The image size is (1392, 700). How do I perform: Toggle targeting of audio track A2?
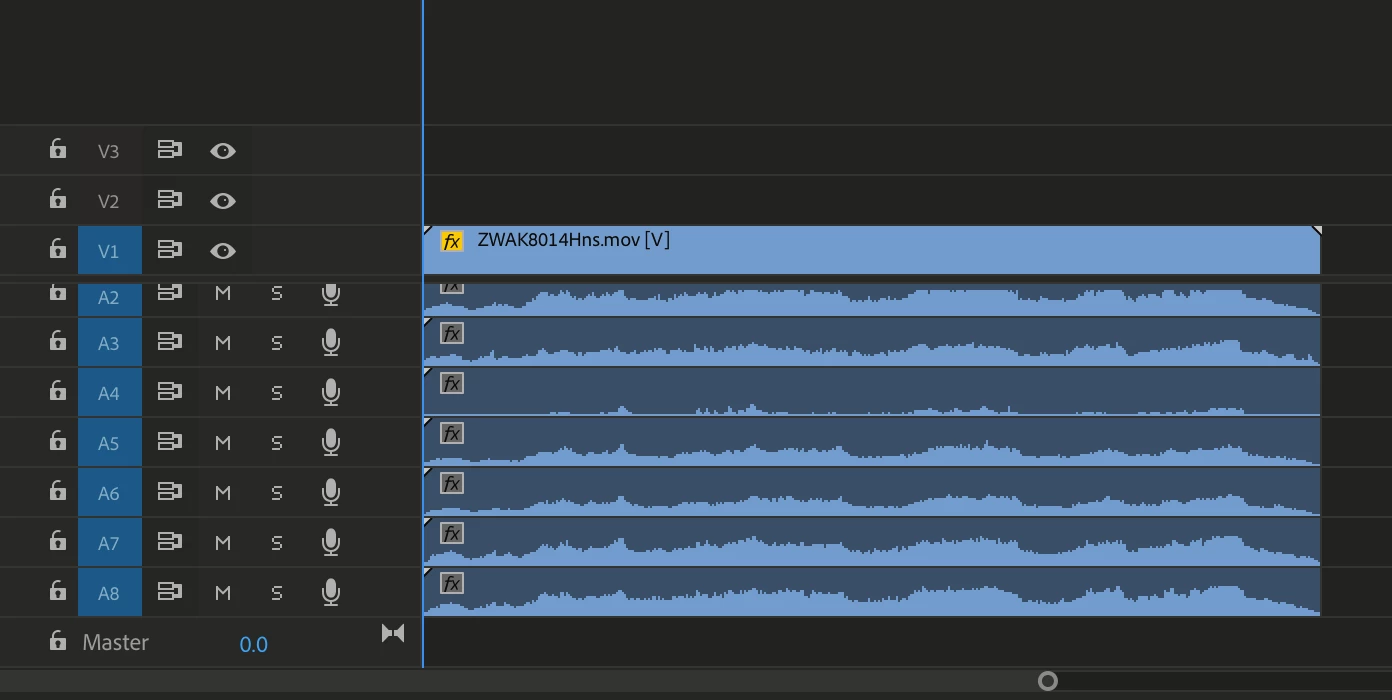point(108,298)
